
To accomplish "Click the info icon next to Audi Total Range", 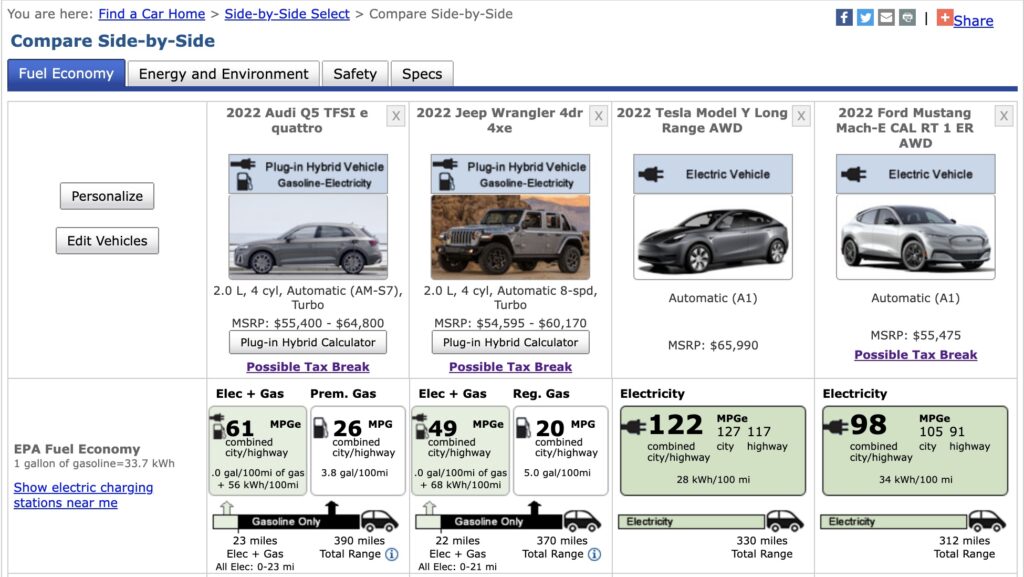I will 391,554.
